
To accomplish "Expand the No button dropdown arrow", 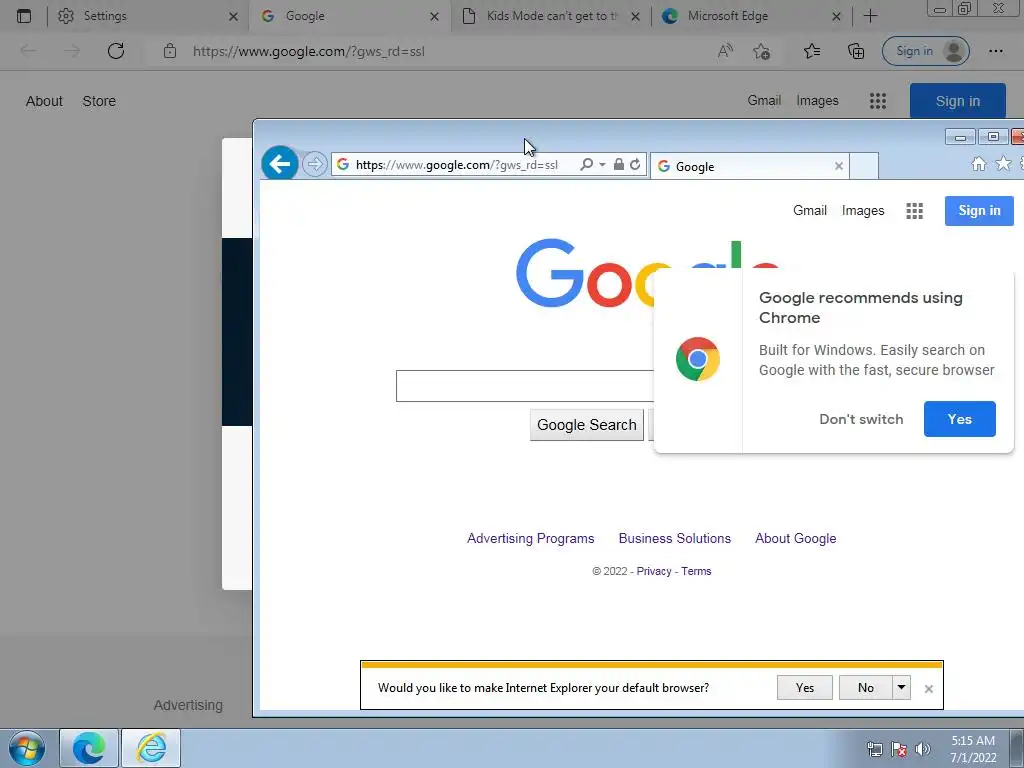I will tap(901, 687).
